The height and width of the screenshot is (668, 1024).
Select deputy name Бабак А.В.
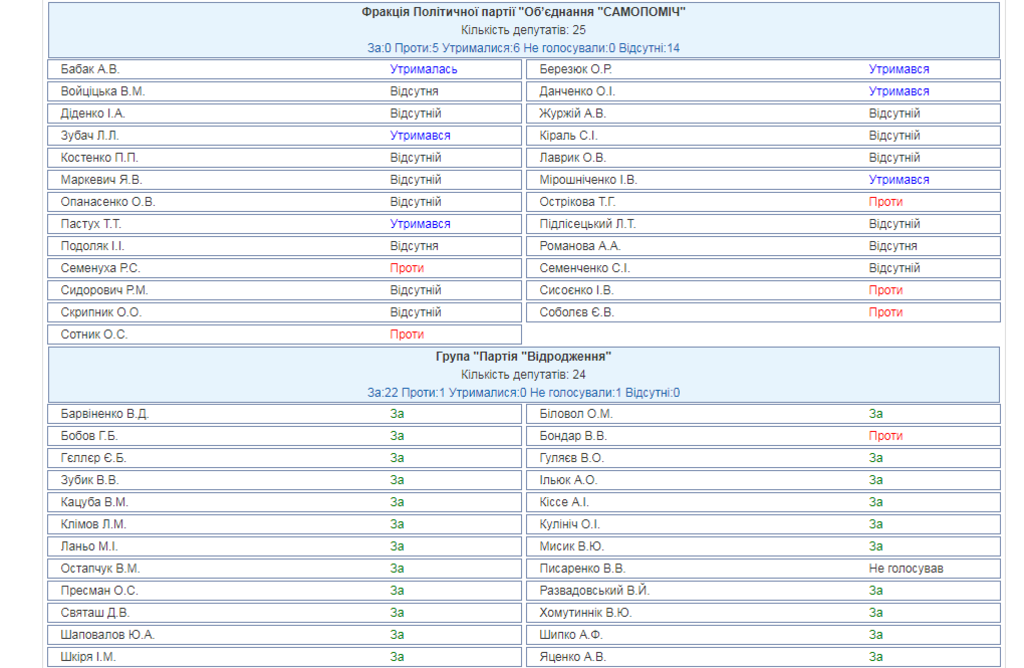[89, 69]
